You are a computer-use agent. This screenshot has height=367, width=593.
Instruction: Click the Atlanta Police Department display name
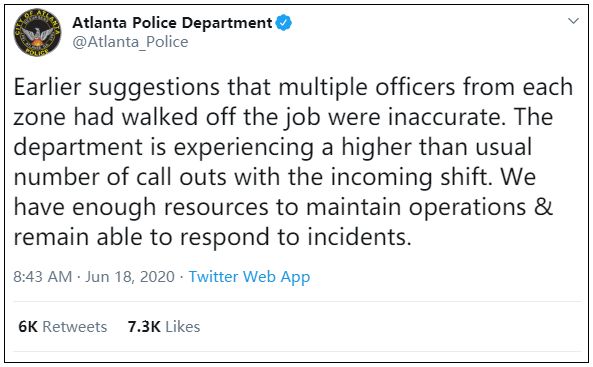click(172, 23)
